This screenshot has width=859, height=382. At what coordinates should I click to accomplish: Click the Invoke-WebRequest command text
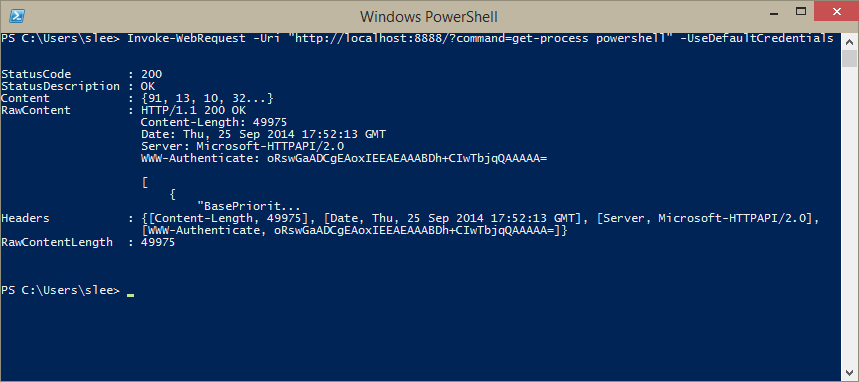point(186,38)
